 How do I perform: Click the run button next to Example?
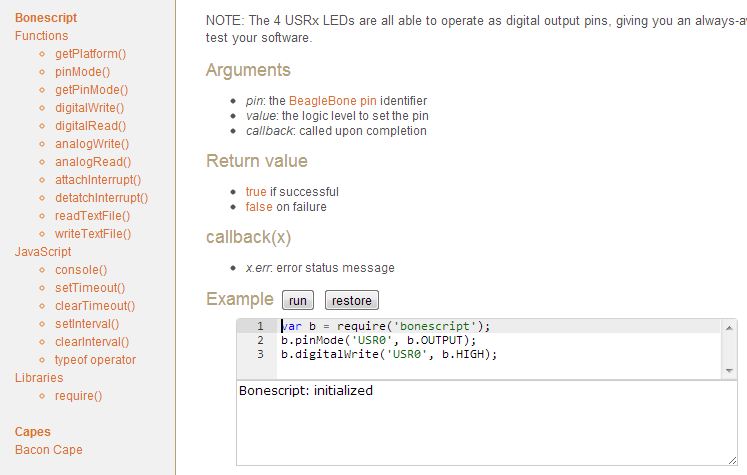[297, 300]
